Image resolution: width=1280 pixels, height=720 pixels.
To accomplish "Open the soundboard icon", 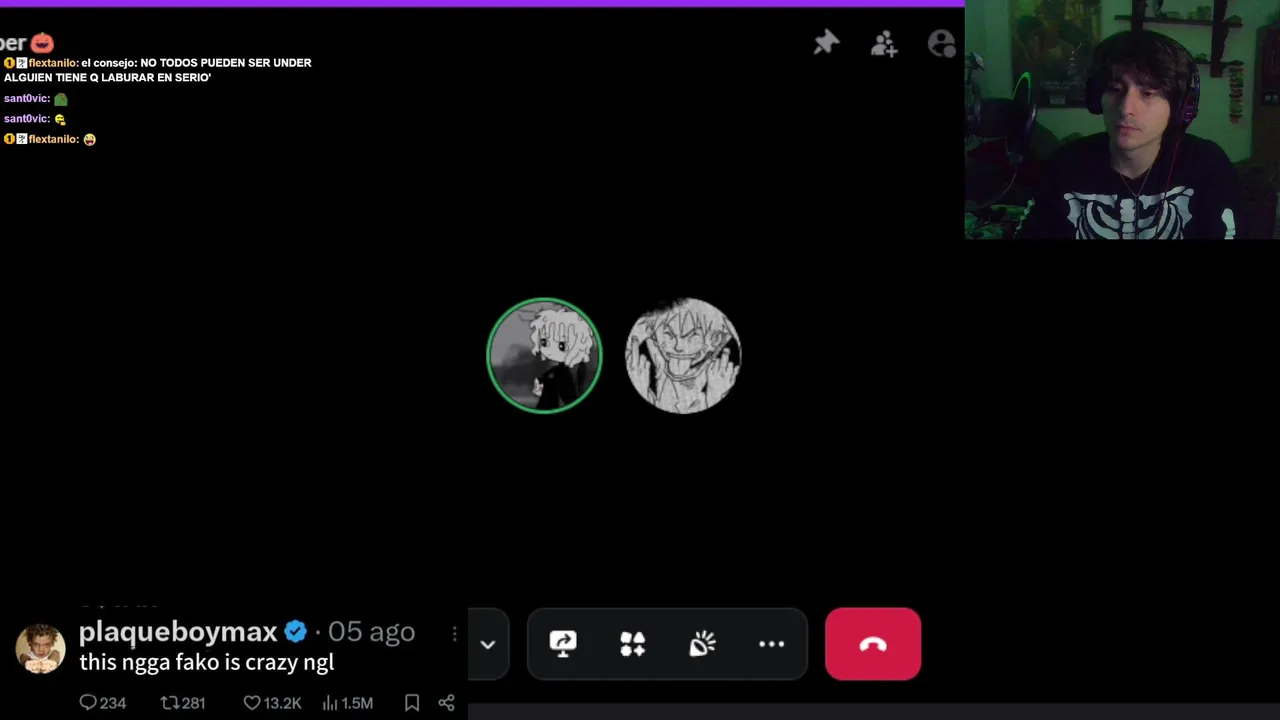I will [702, 644].
